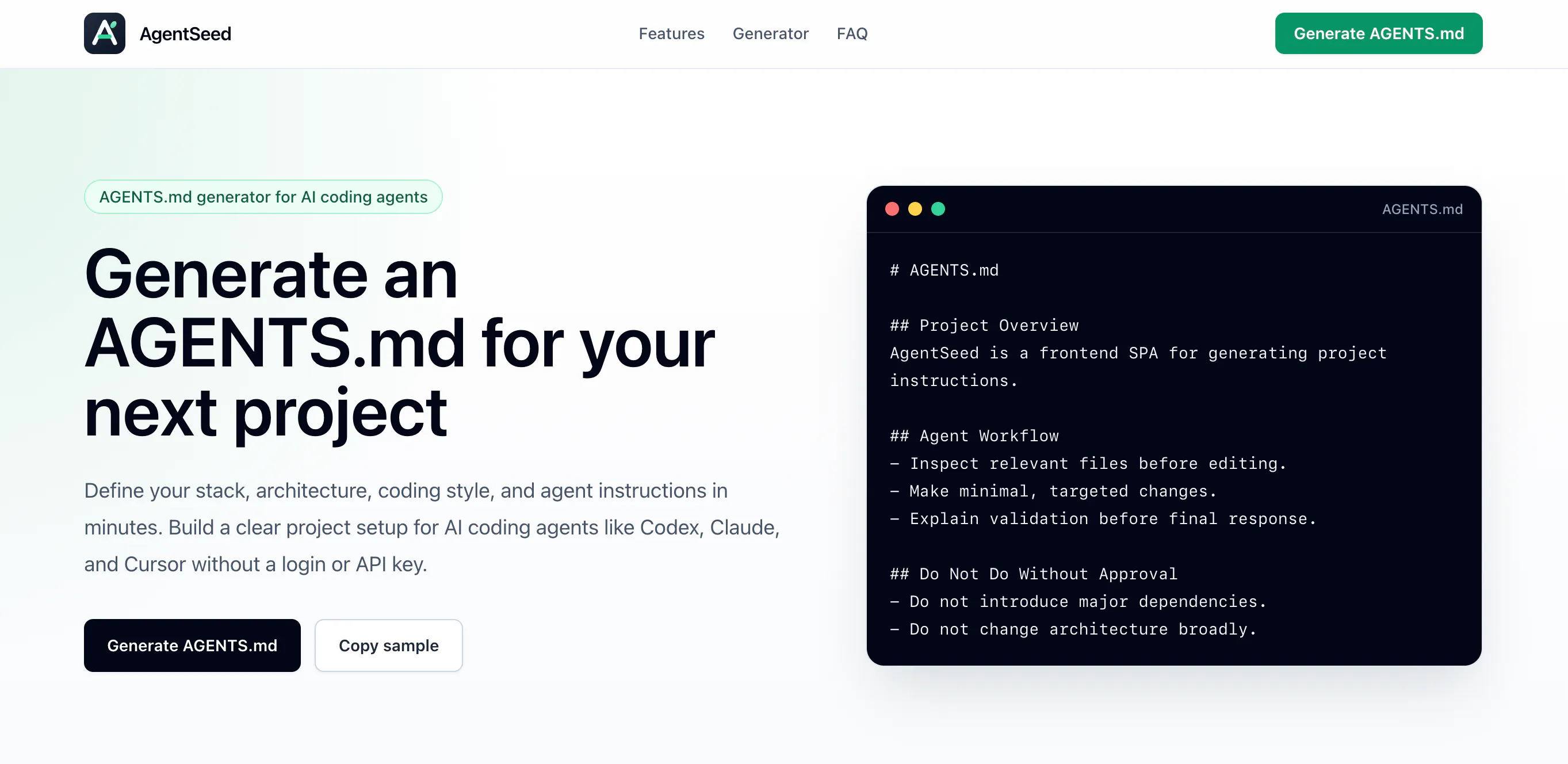This screenshot has width=1568, height=764.
Task: Click 'Inspect relevant files before editing.' line
Action: point(1088,464)
